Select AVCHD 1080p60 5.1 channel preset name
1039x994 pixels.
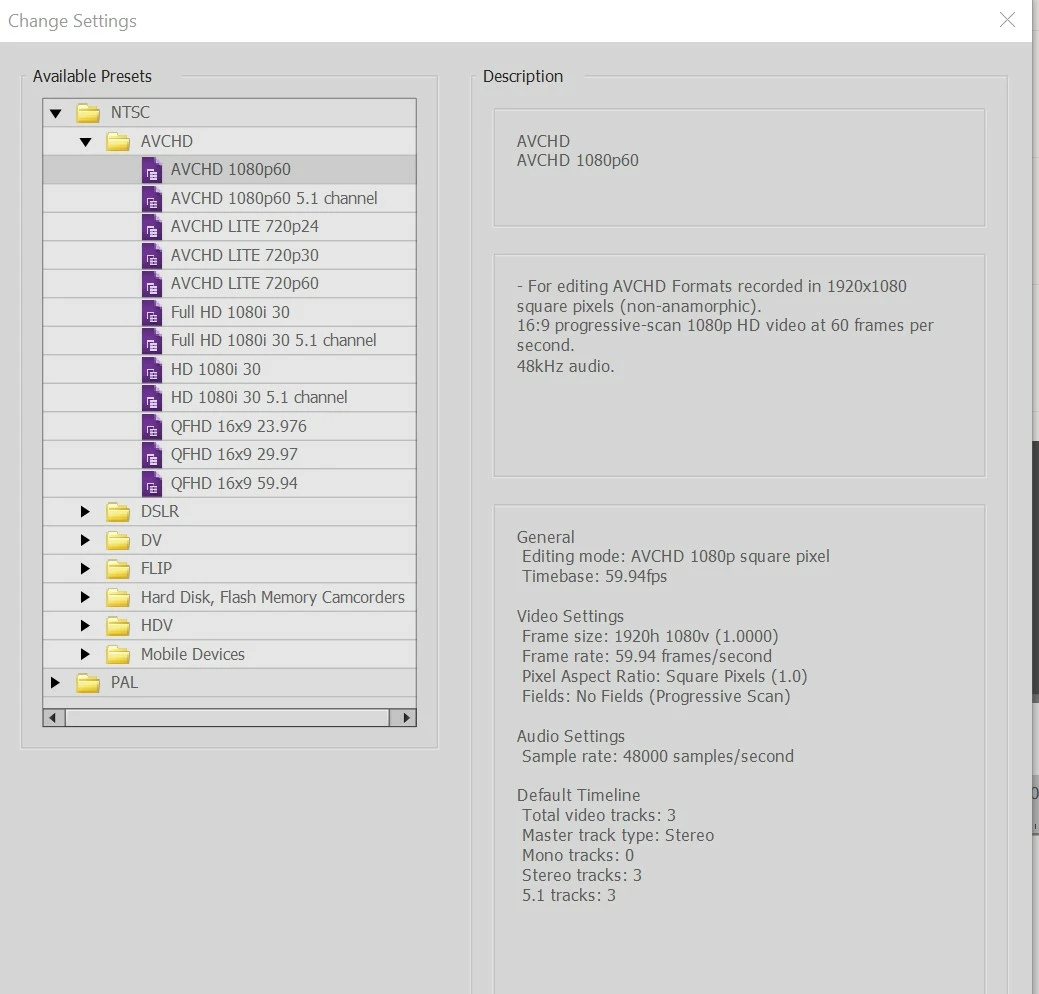(x=274, y=198)
